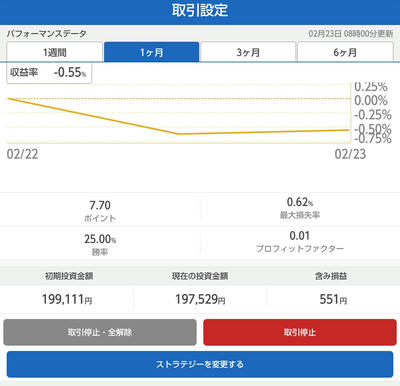
Task: Click the 取引設定 header title
Action: [200, 10]
